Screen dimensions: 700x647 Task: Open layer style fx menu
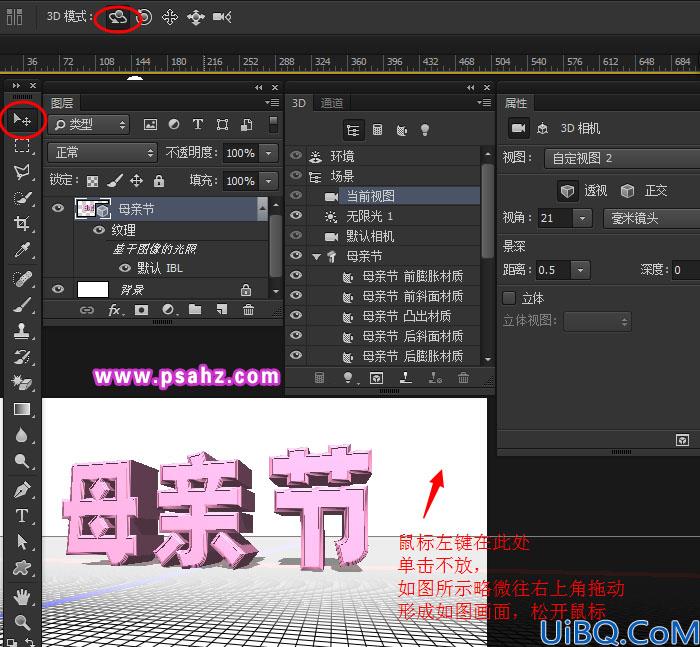[116, 310]
